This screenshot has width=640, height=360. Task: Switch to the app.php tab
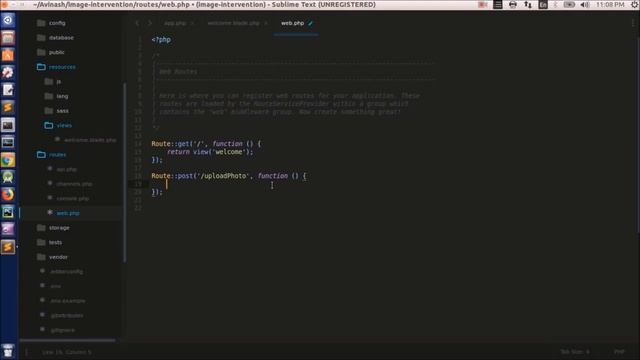coord(175,23)
